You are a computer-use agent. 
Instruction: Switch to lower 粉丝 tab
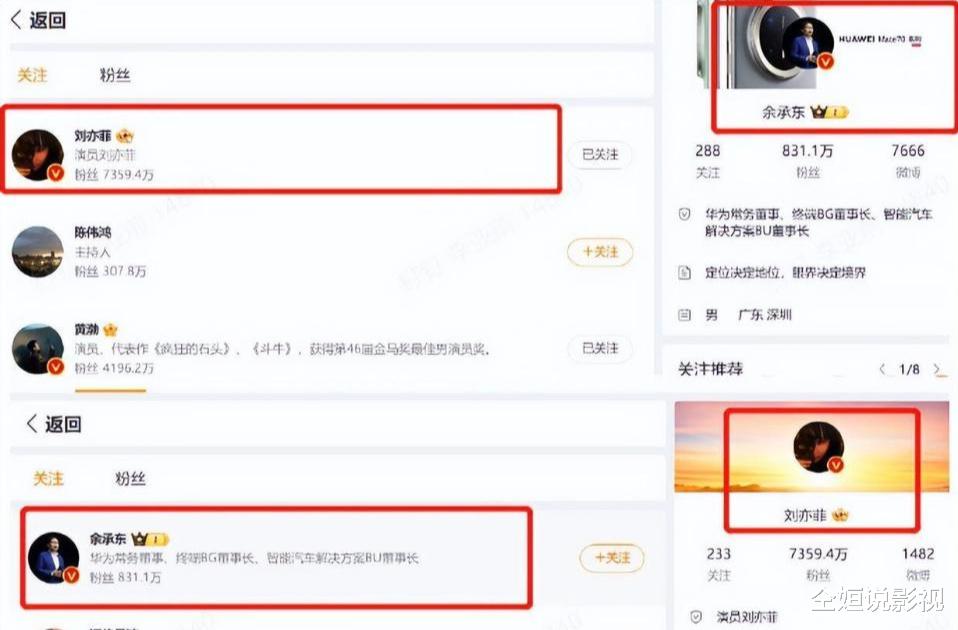tap(130, 478)
